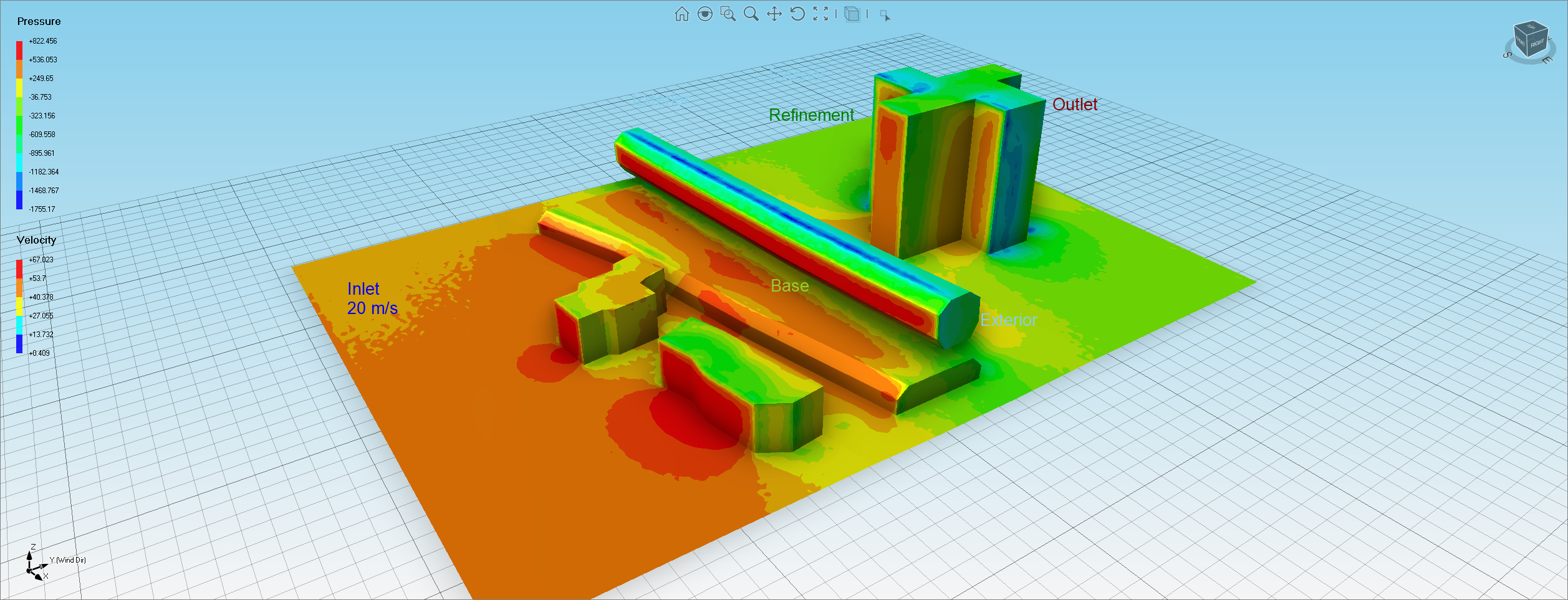Viewport: 1568px width, 600px height.
Task: Click the dark blue Velocity legend swatch
Action: [19, 344]
